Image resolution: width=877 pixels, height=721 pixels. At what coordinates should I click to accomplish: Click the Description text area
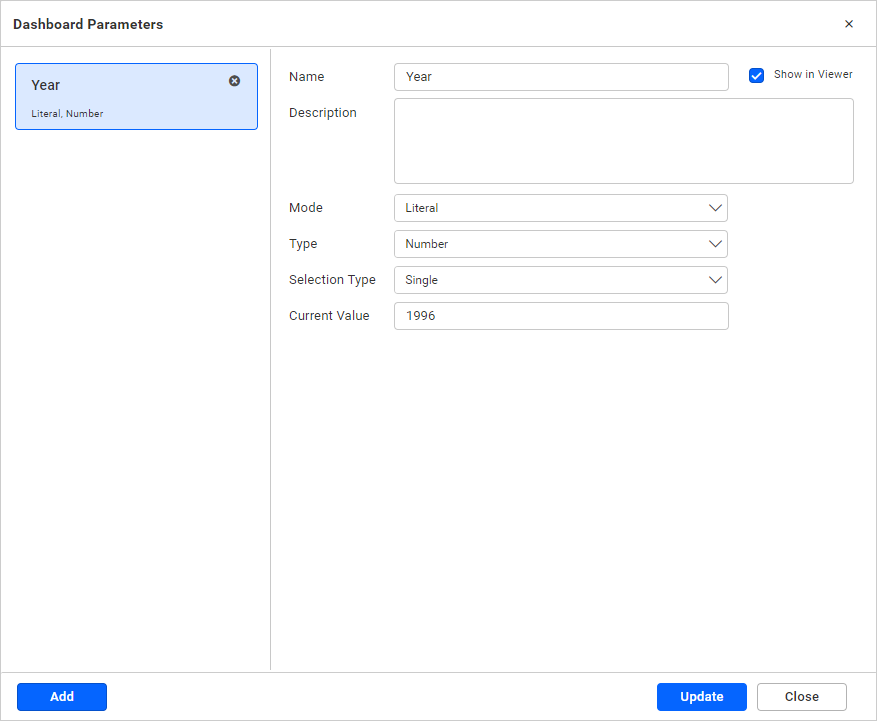coord(623,140)
